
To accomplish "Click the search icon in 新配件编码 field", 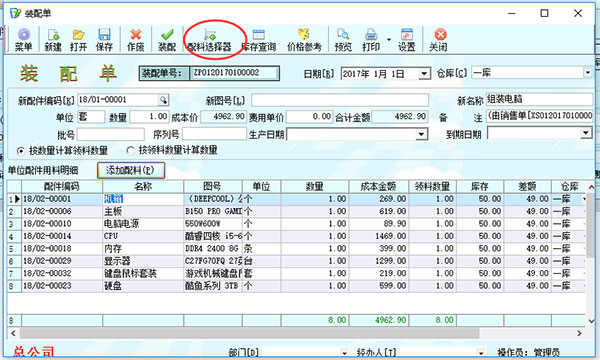I will pos(163,100).
